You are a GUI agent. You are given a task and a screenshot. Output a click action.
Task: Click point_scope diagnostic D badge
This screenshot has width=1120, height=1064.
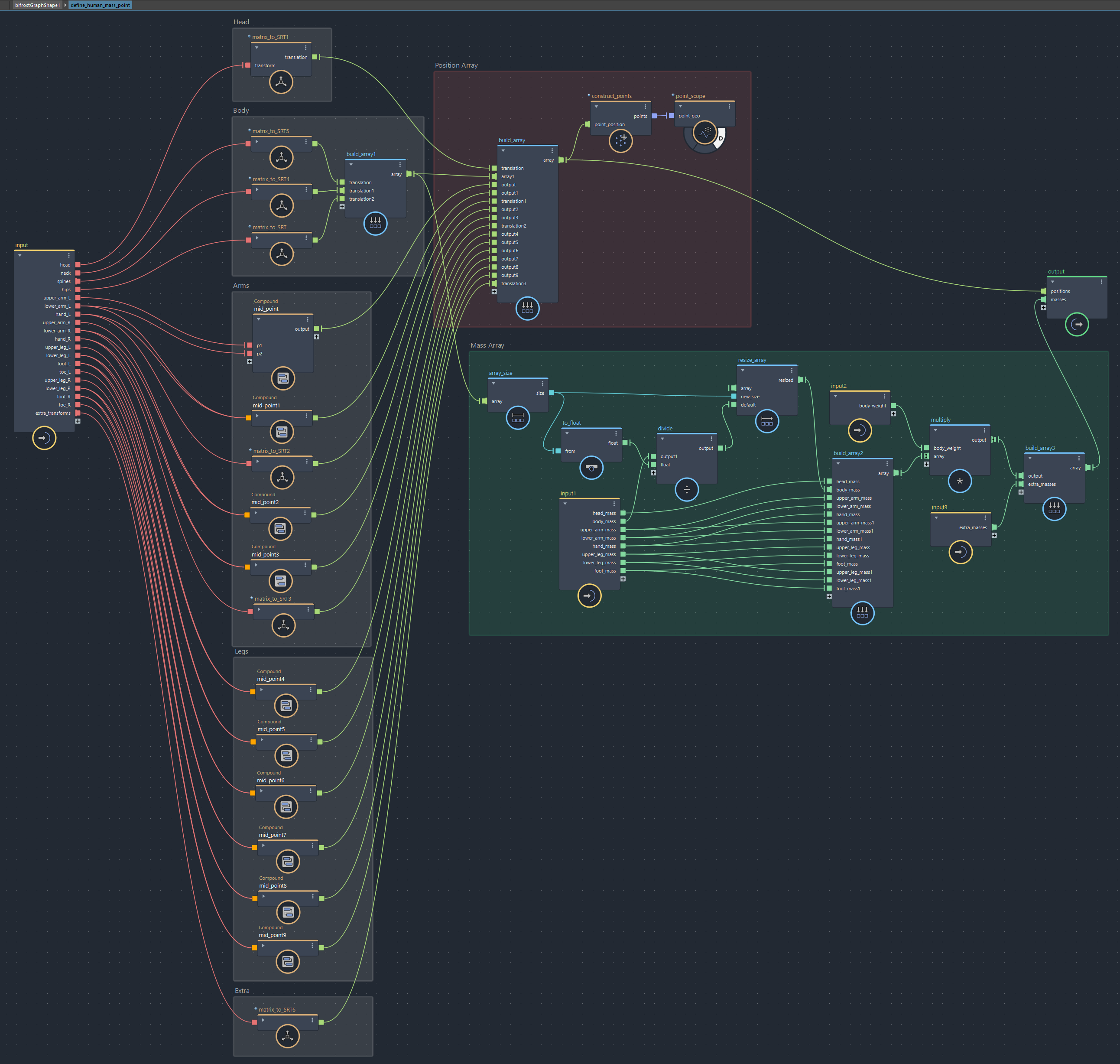pyautogui.click(x=721, y=138)
